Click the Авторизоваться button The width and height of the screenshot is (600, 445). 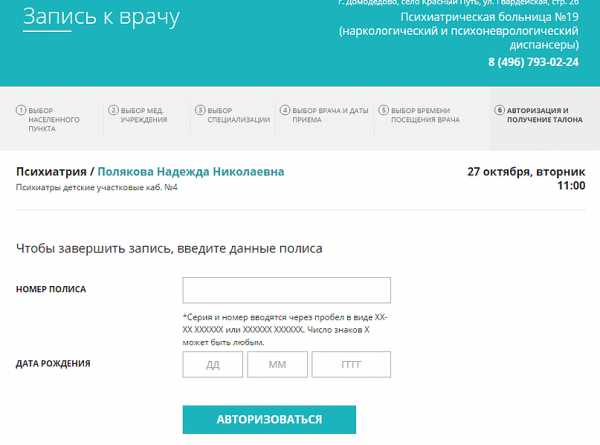coord(269,419)
